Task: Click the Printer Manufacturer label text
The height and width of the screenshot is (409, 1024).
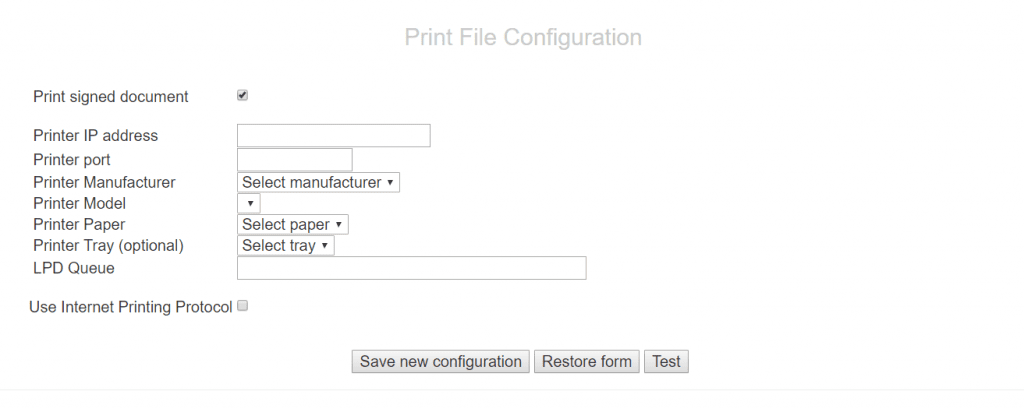Action: coord(104,183)
